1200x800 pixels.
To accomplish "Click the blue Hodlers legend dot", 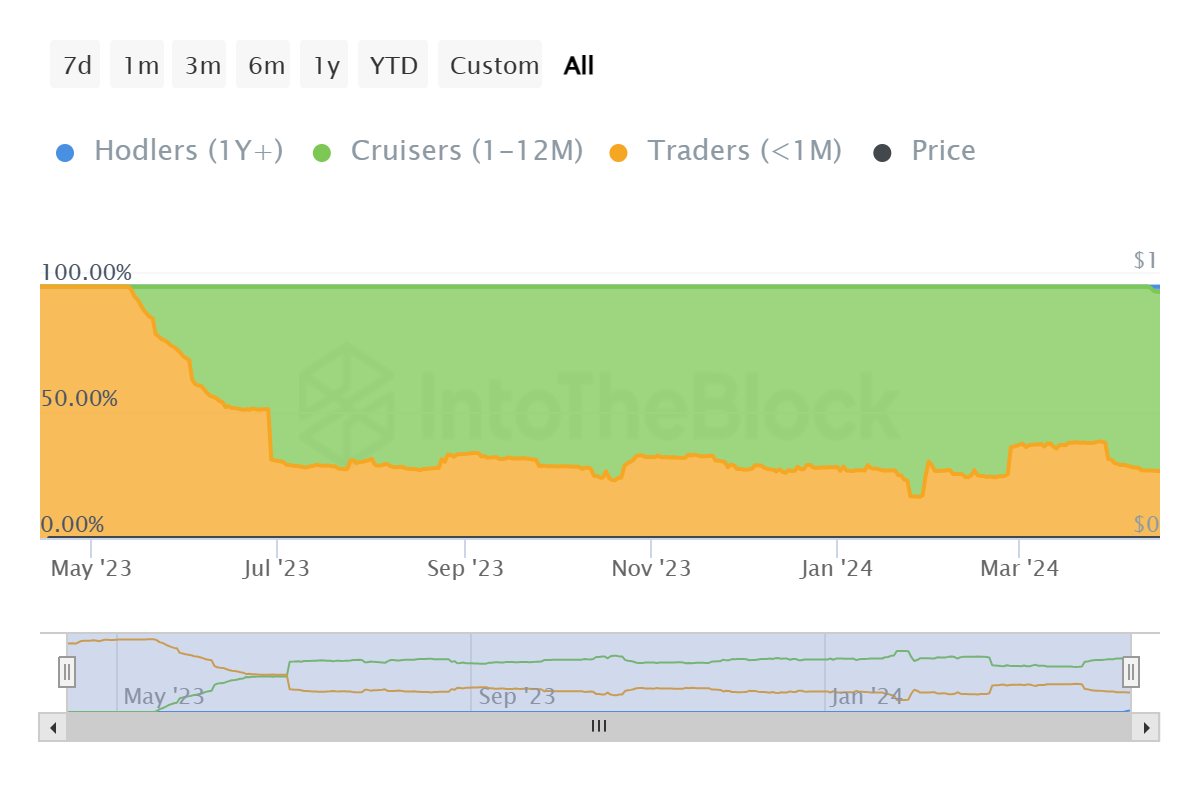I will click(x=64, y=153).
